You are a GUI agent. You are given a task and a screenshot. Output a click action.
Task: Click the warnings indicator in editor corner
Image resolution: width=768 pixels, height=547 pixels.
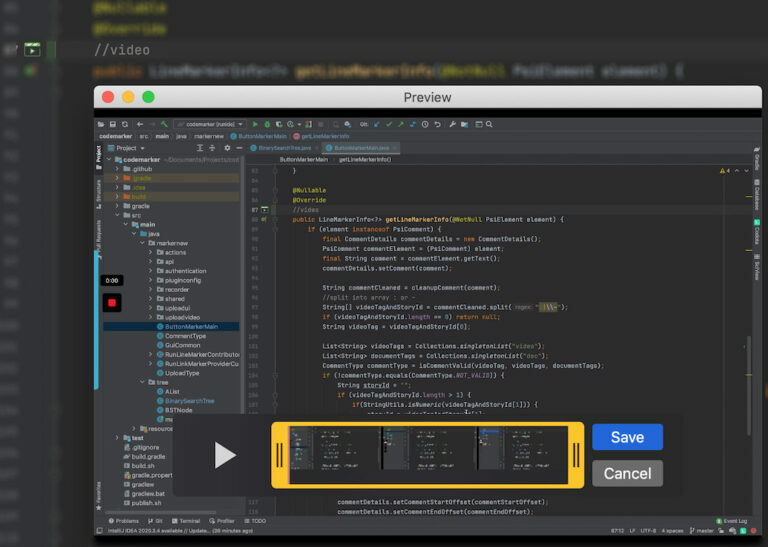pos(724,171)
